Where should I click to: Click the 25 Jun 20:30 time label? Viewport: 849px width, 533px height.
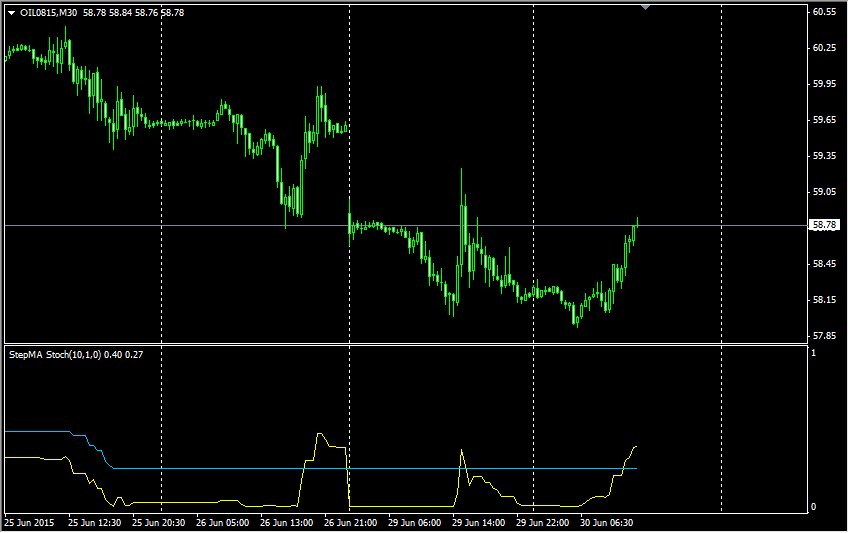(158, 523)
